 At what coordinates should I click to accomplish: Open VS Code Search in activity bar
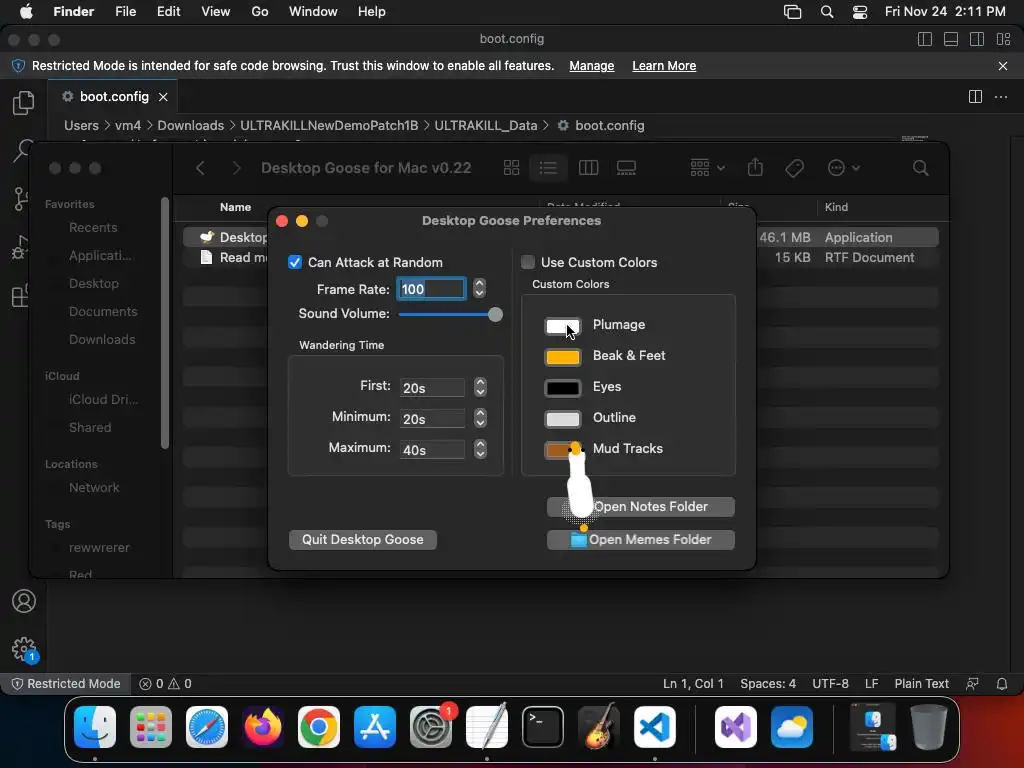point(24,150)
